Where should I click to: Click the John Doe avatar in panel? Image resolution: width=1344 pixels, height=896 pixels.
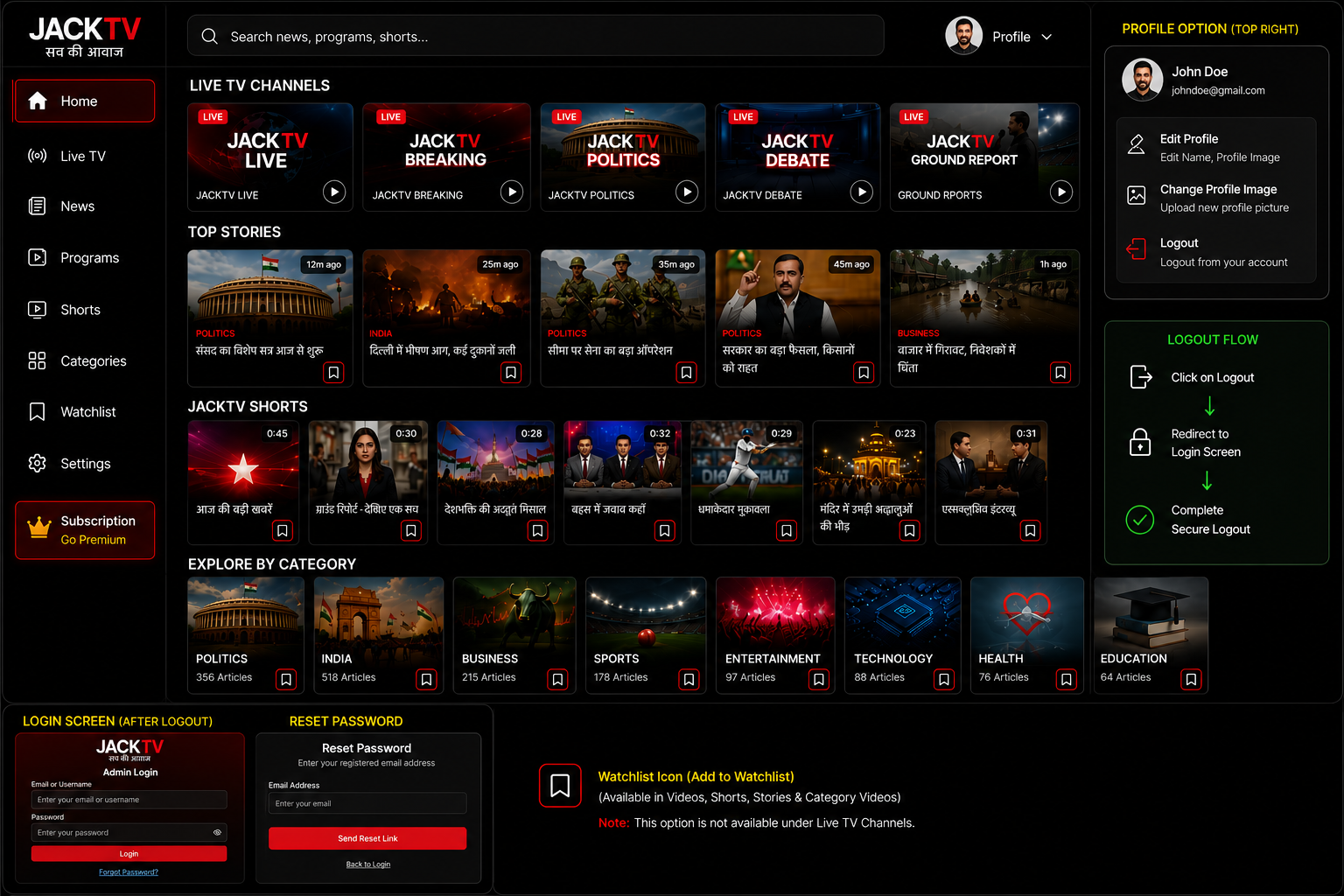pyautogui.click(x=1143, y=80)
